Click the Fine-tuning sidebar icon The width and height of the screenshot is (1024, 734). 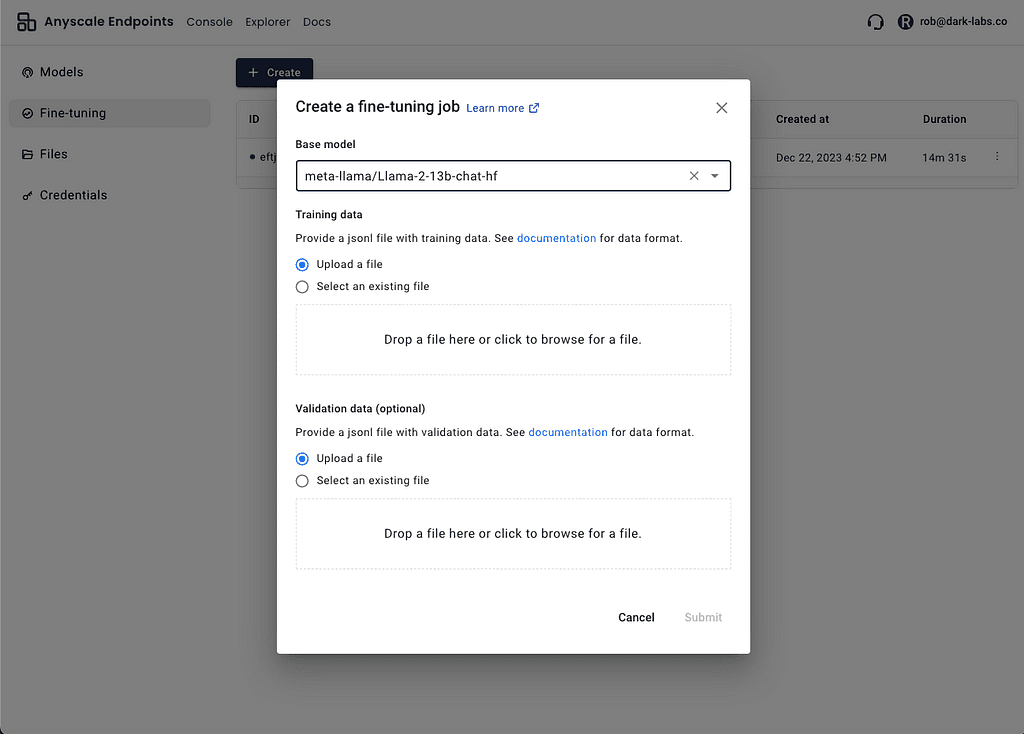coord(27,114)
